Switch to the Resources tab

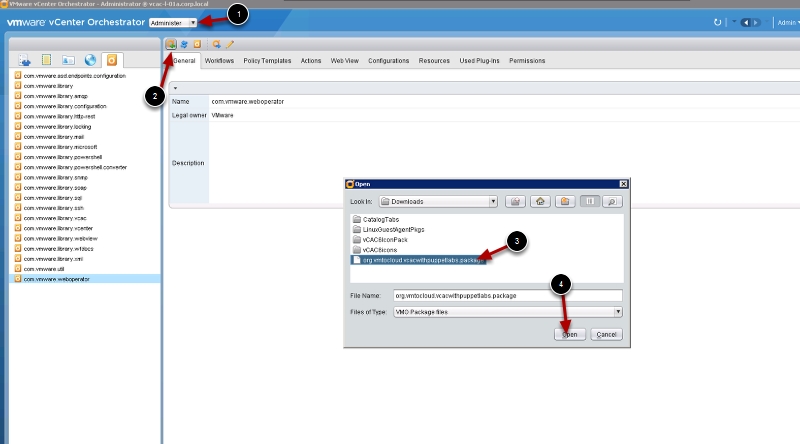(434, 61)
